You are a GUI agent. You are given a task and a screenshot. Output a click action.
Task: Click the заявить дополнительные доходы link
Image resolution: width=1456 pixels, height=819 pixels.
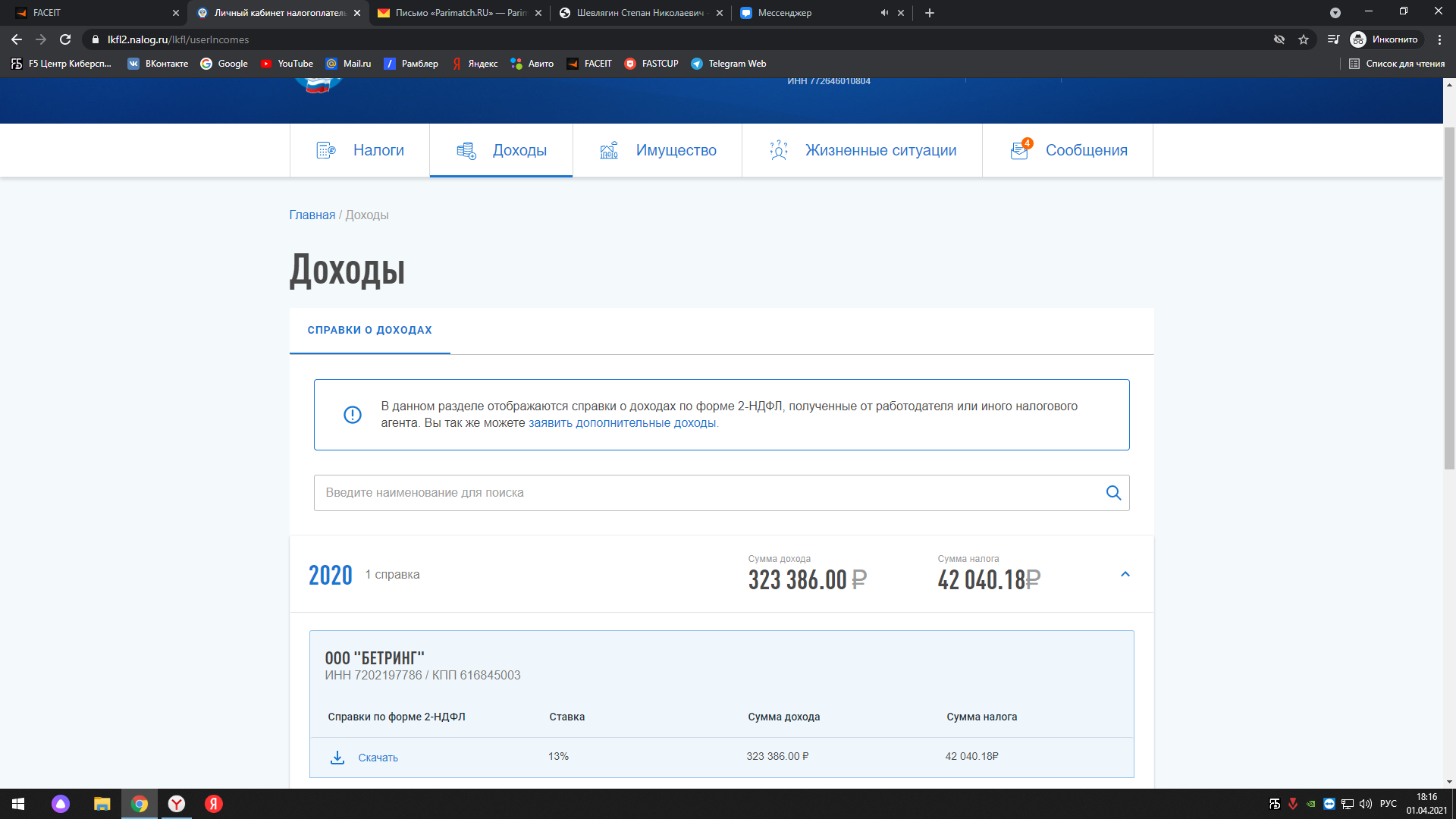pos(622,423)
